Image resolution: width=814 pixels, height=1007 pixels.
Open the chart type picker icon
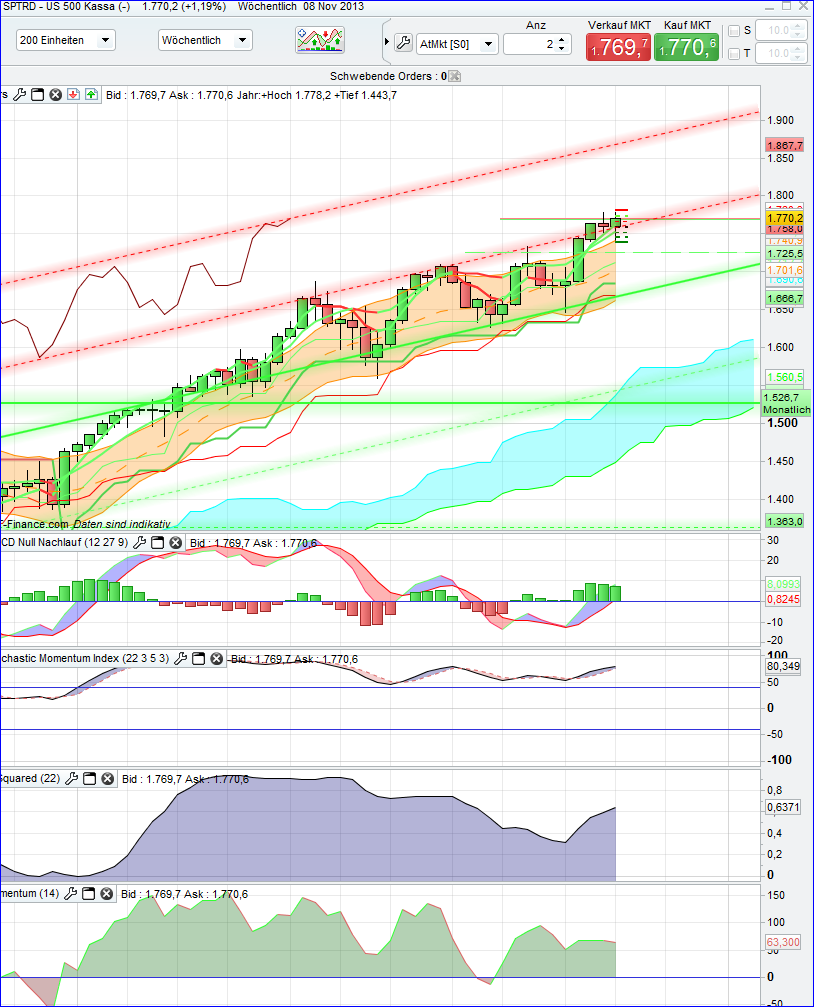[322, 41]
